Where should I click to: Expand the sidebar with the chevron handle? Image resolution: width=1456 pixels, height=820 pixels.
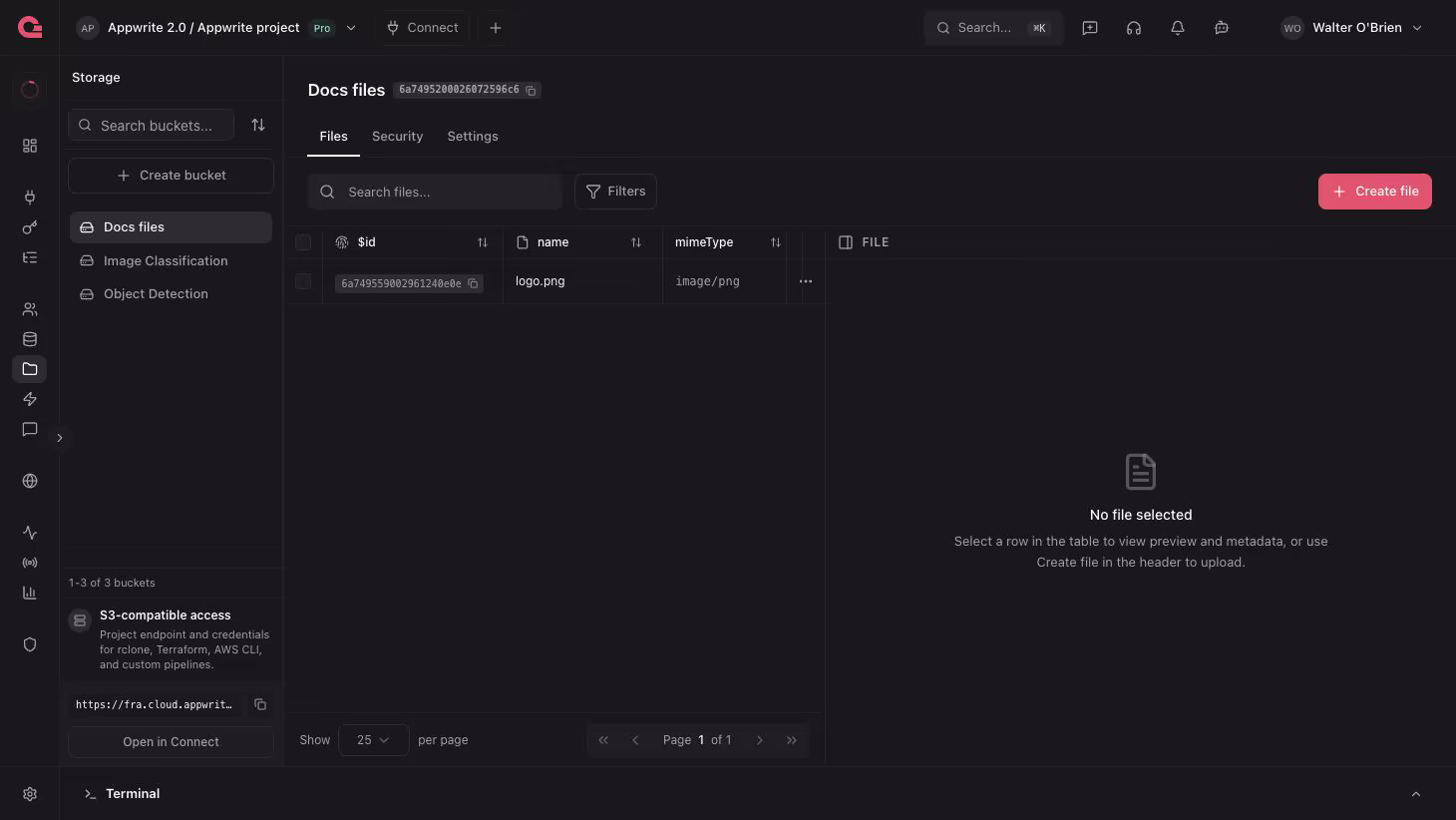pyautogui.click(x=60, y=438)
